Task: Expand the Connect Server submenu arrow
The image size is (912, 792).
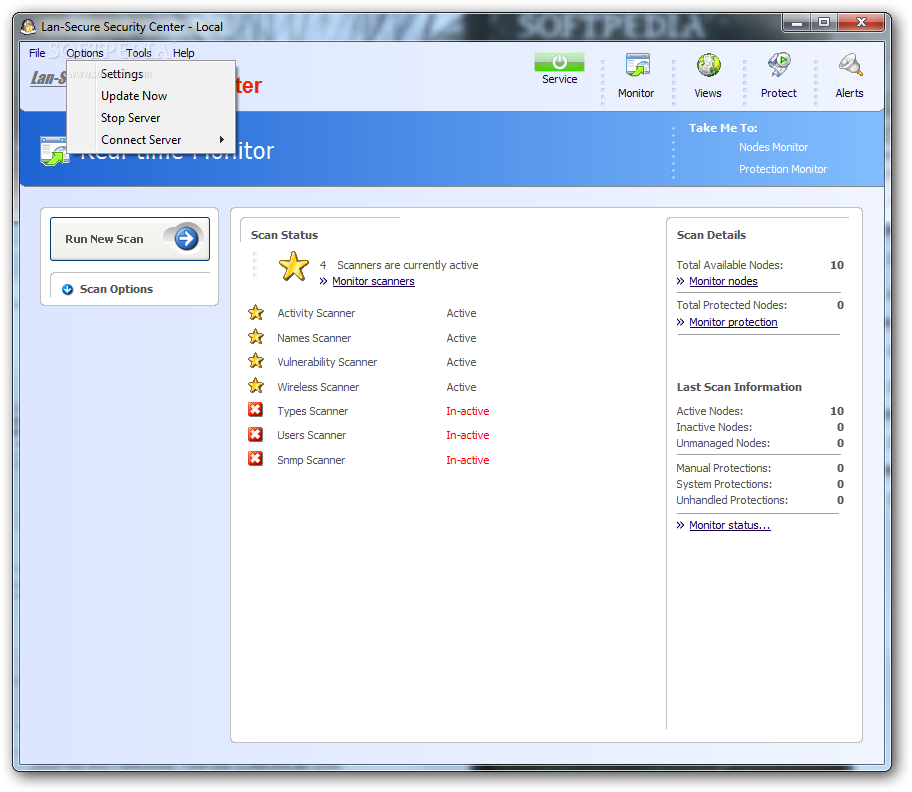Action: pos(222,140)
